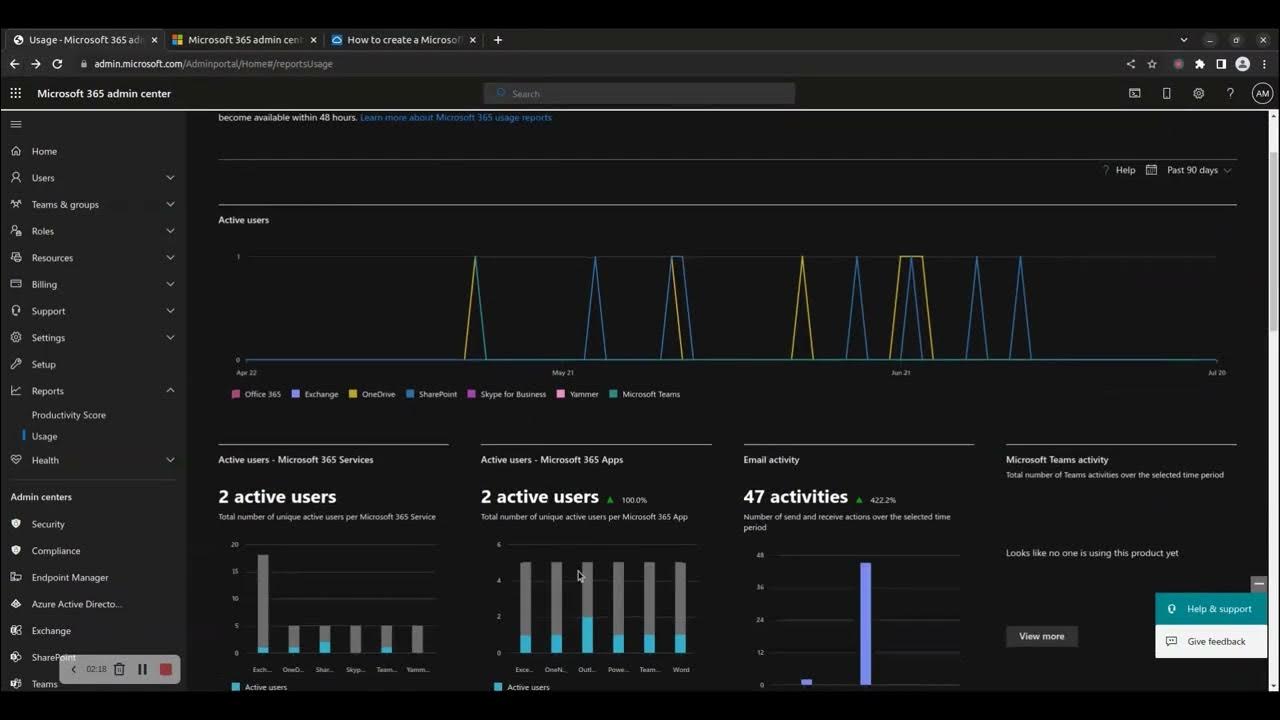Reload the browser page

[57, 64]
